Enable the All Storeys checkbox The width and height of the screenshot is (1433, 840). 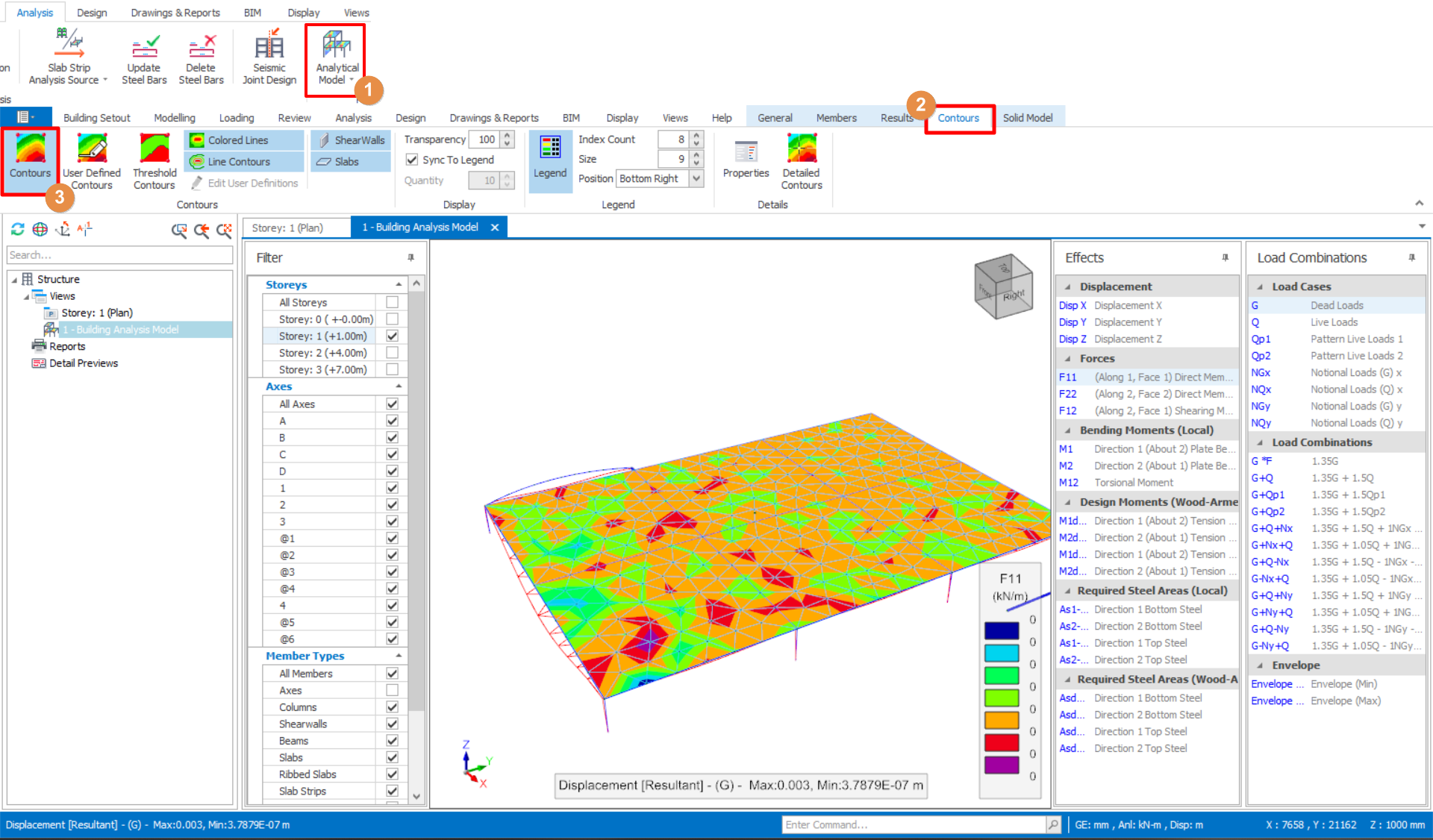tap(392, 302)
